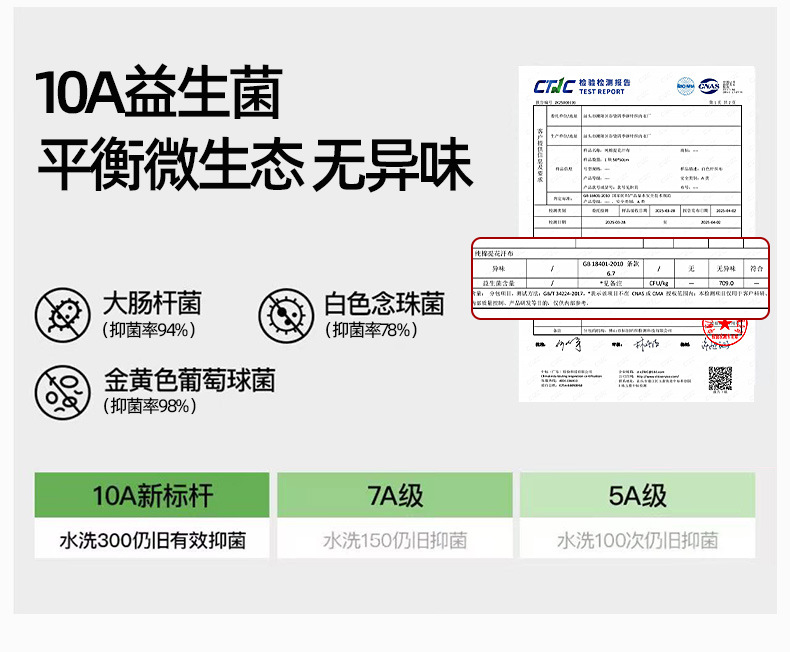Click the Staphylococcus aureus (金黄色葡萄球菌) icon
The height and width of the screenshot is (652, 790).
click(63, 391)
